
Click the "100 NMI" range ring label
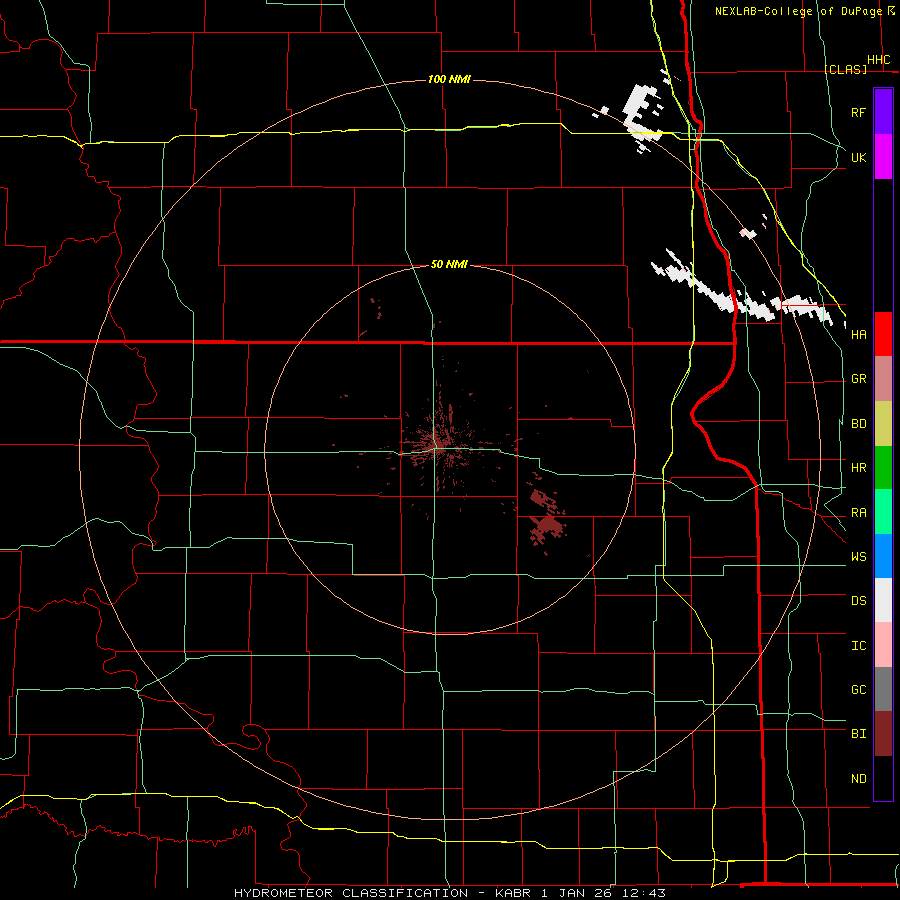[449, 79]
